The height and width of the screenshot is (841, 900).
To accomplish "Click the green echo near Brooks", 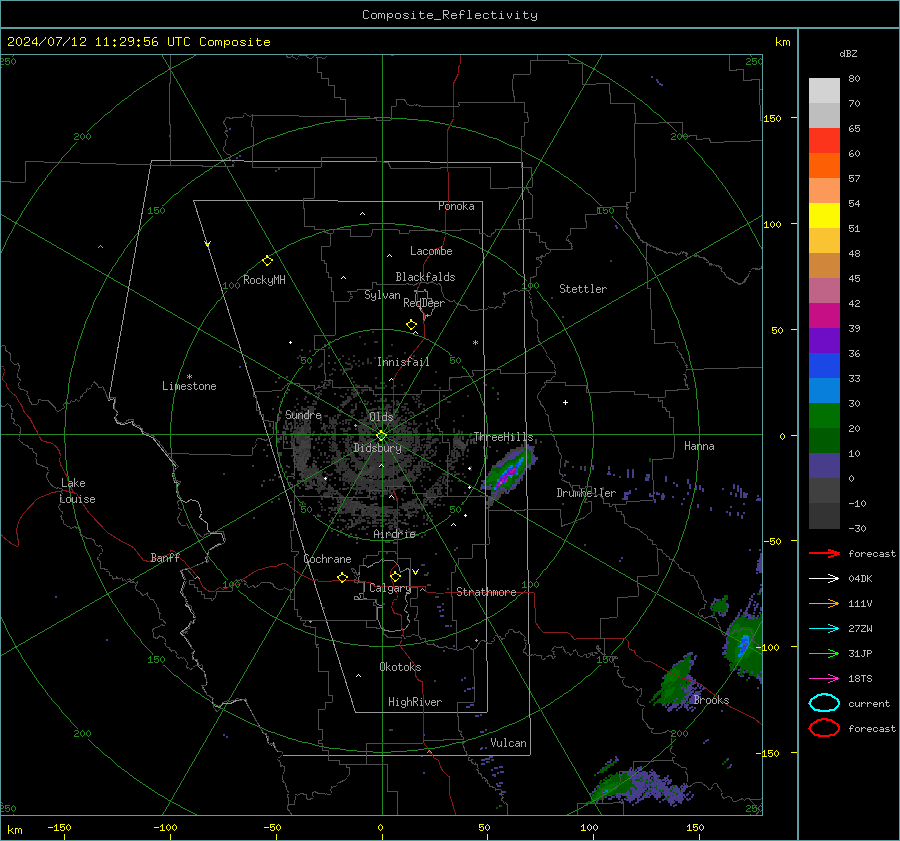I will tap(675, 681).
